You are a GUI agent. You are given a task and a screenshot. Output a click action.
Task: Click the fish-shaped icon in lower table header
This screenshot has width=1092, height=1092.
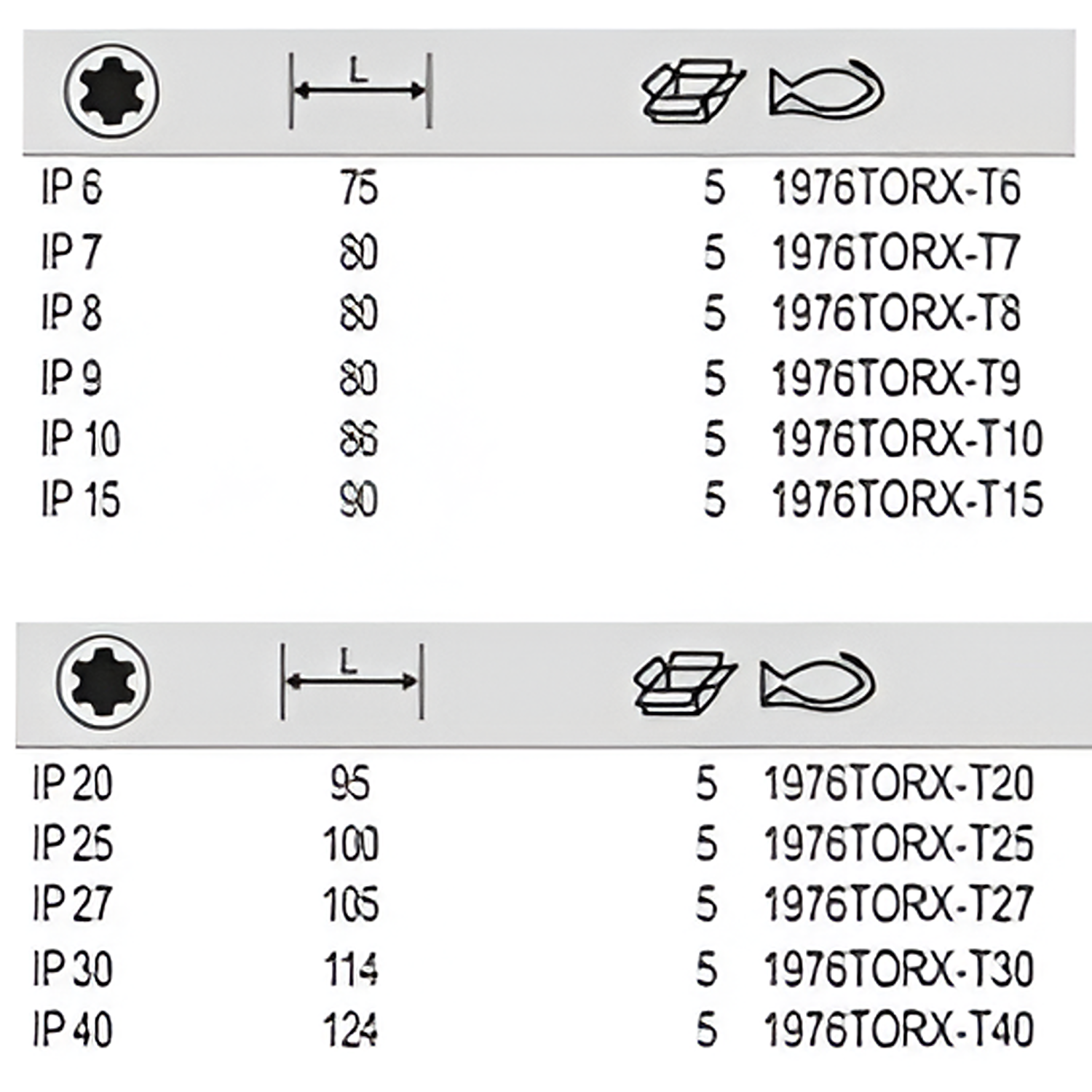pyautogui.click(x=817, y=682)
